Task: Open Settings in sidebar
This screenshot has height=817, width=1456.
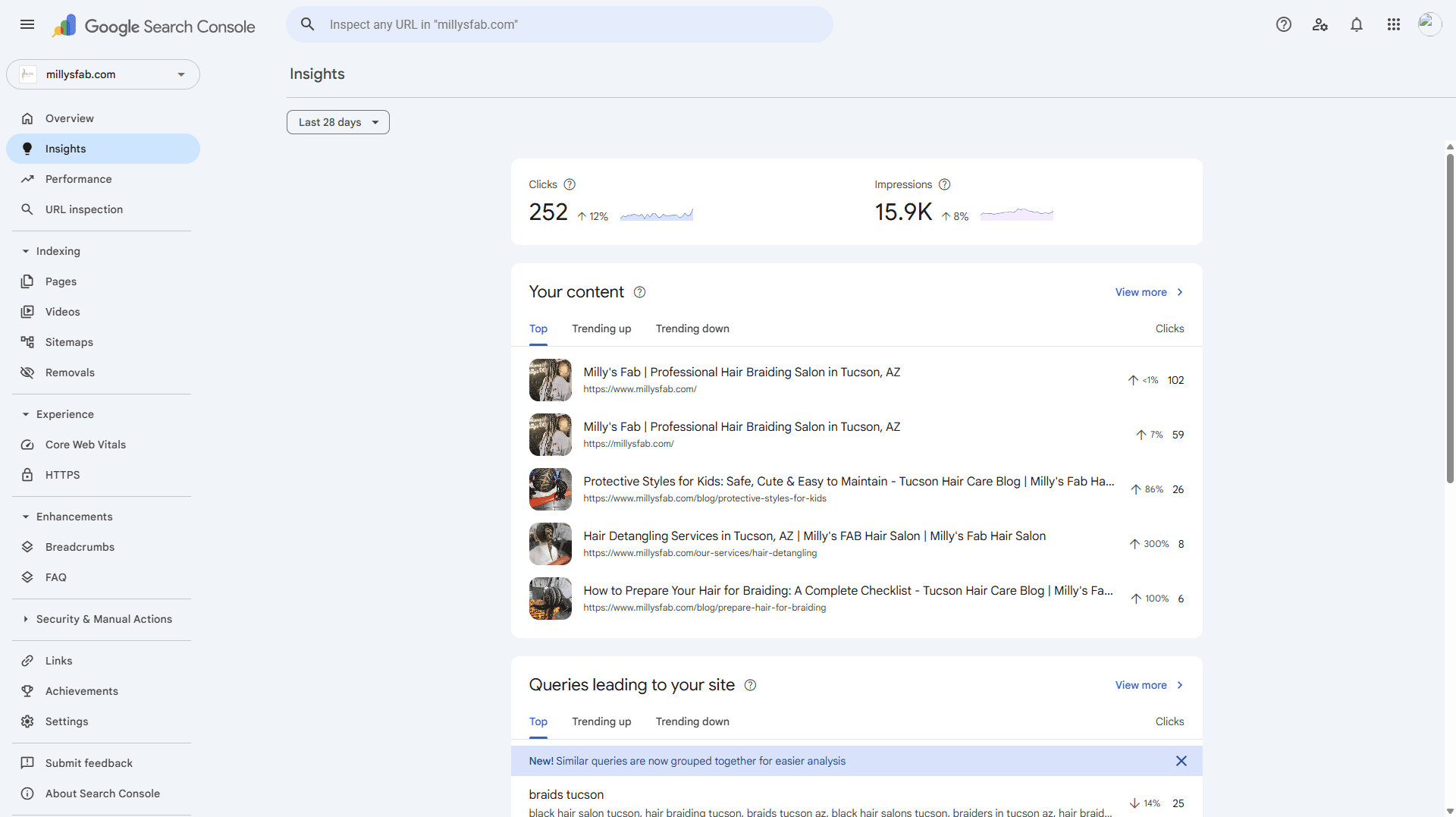Action: point(103,721)
